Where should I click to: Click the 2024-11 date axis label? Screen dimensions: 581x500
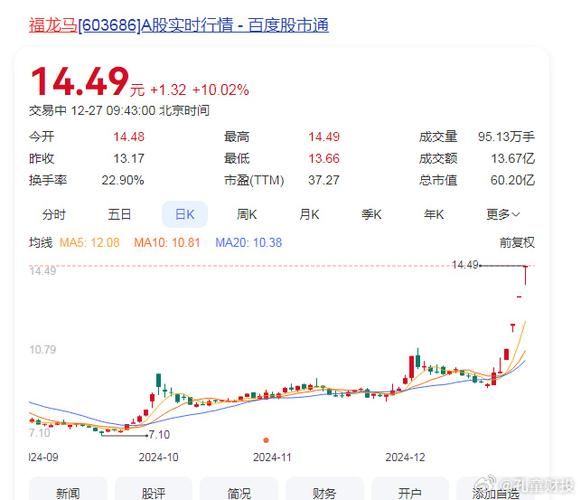(x=272, y=457)
